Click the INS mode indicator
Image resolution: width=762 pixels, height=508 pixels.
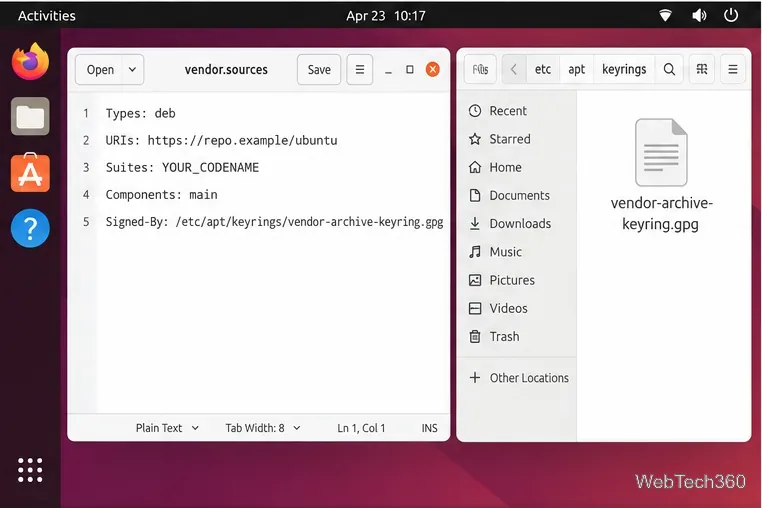tap(429, 428)
